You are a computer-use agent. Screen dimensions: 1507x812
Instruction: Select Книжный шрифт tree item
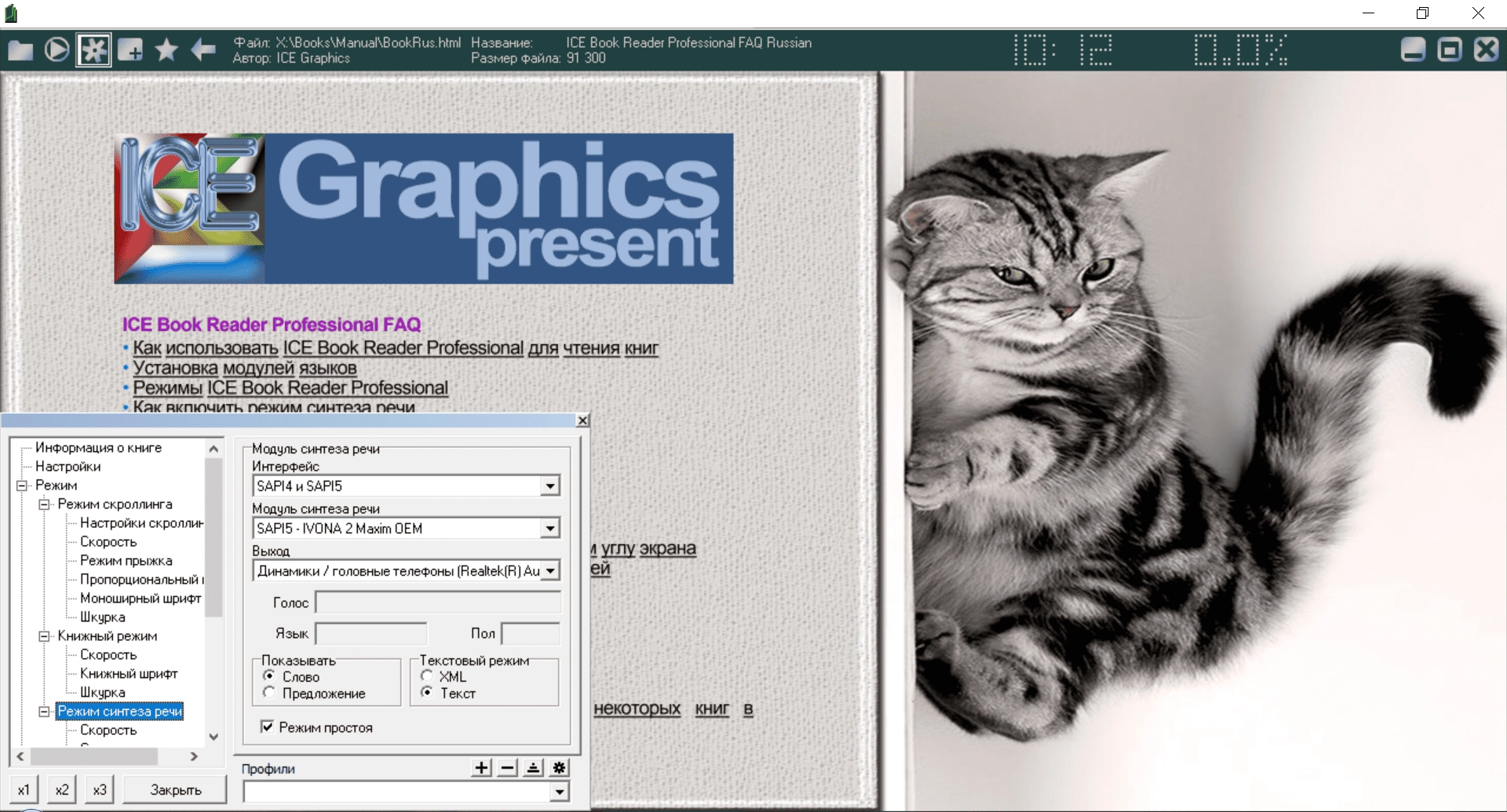click(x=129, y=674)
